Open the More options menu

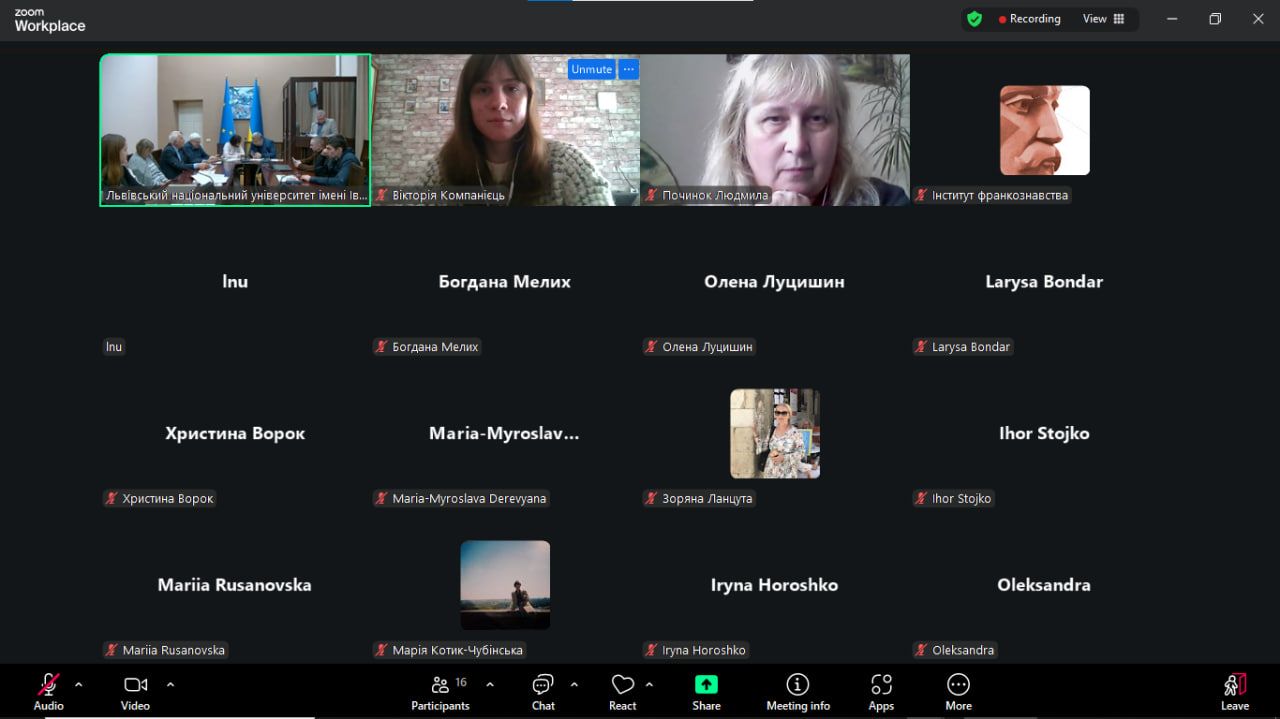click(x=958, y=691)
